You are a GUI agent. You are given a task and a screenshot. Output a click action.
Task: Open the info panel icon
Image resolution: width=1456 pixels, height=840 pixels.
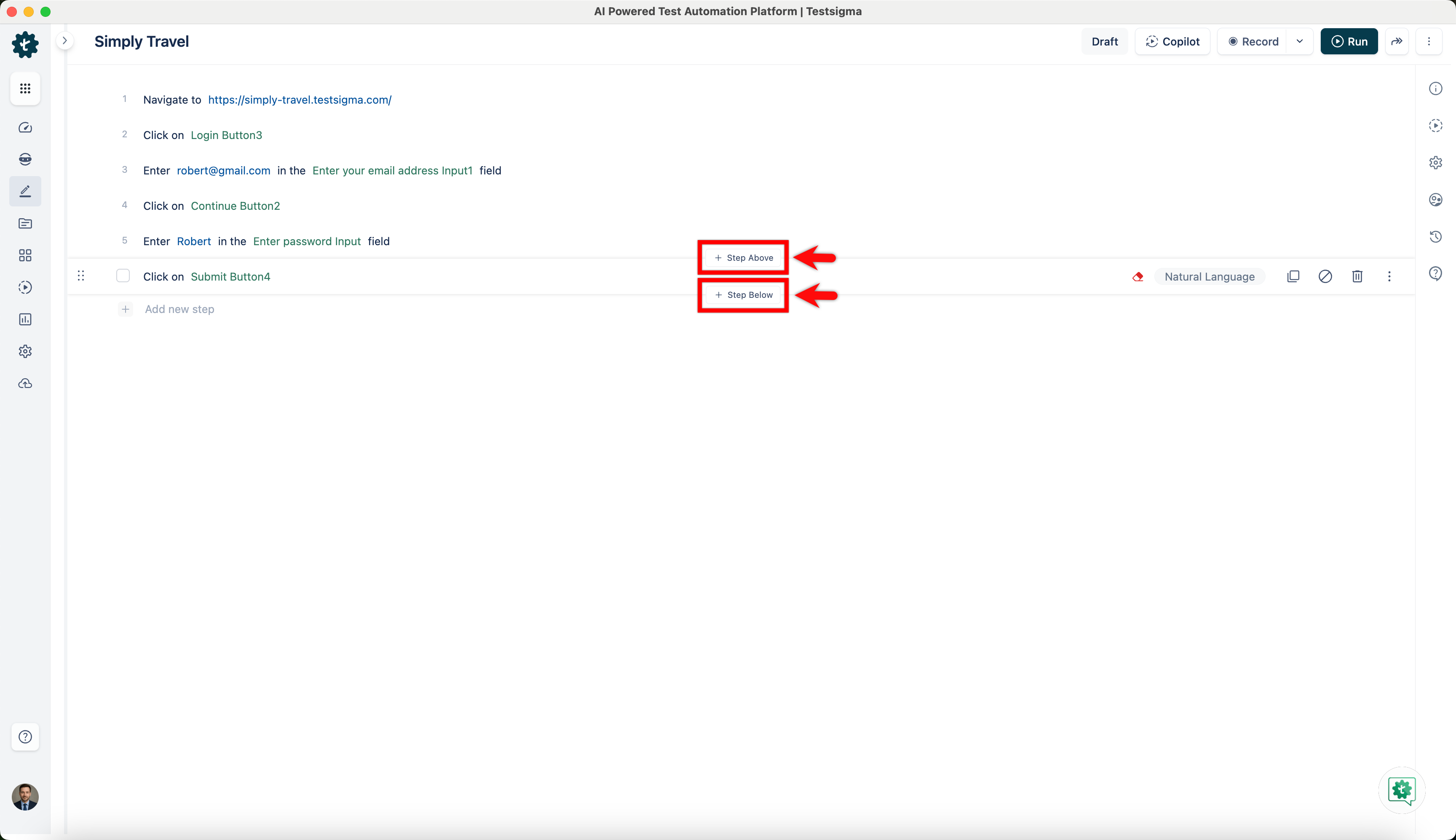(x=1435, y=88)
